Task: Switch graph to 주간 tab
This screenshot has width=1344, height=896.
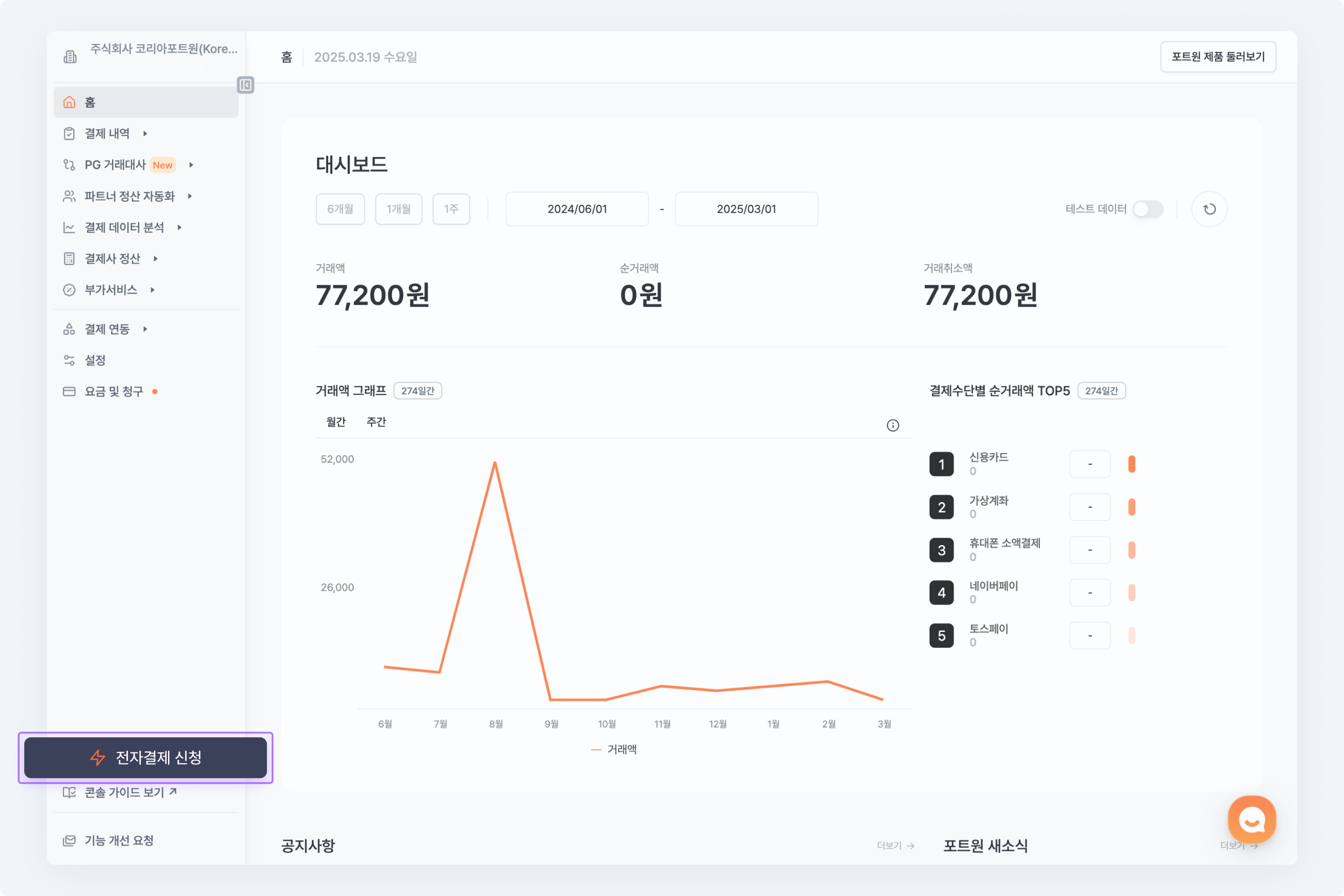Action: 376,422
